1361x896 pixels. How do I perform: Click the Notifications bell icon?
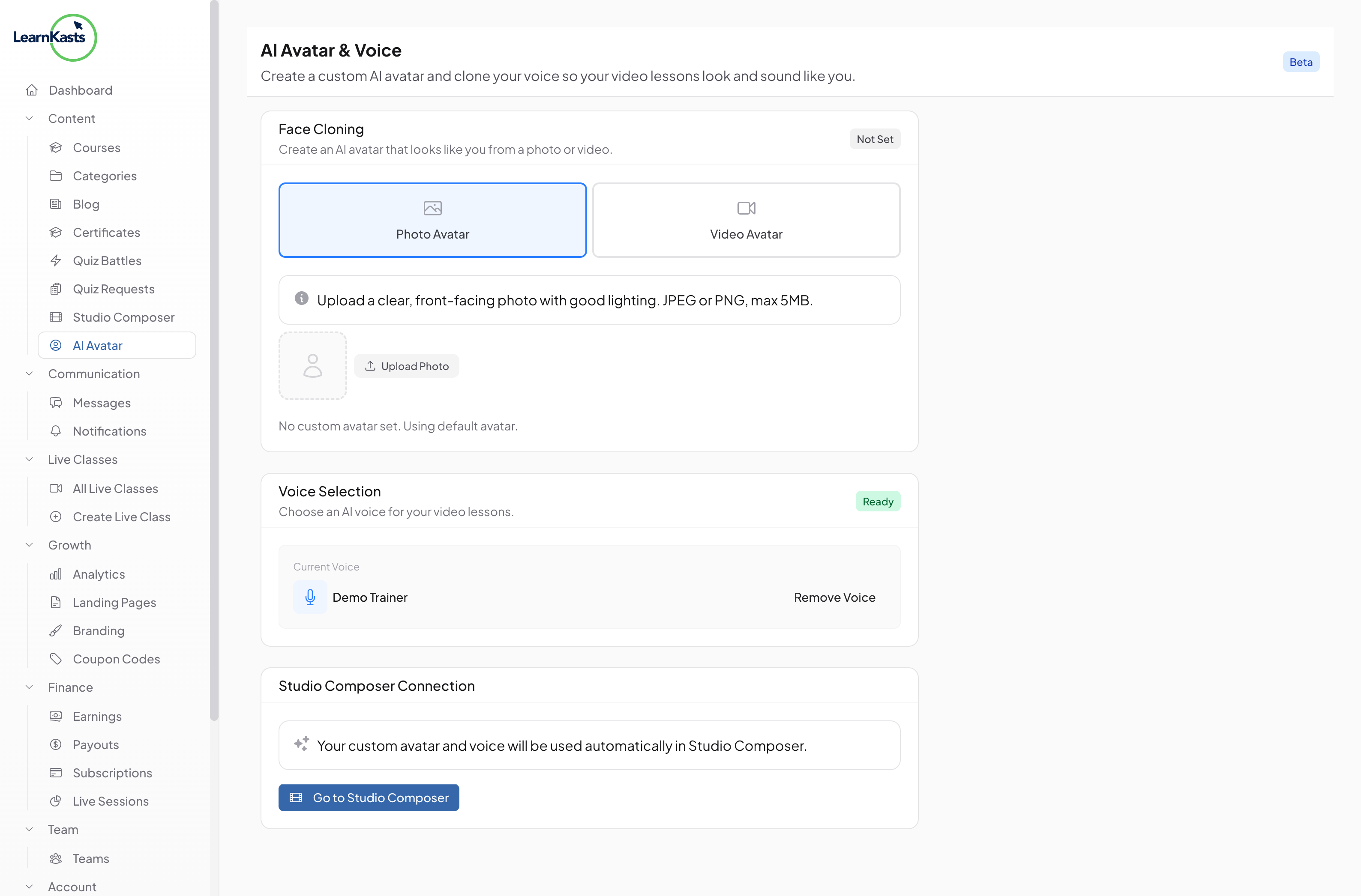click(55, 431)
